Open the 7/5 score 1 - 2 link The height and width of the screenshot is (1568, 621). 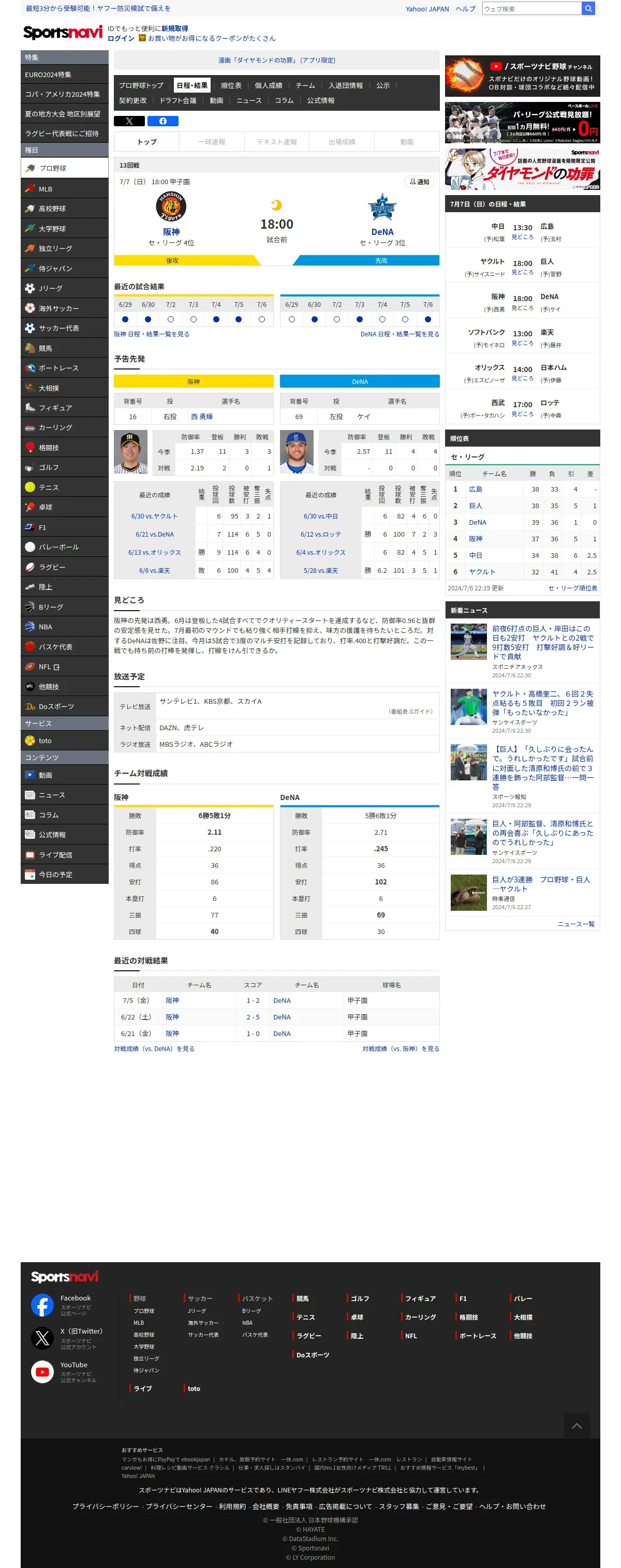coord(253,1001)
